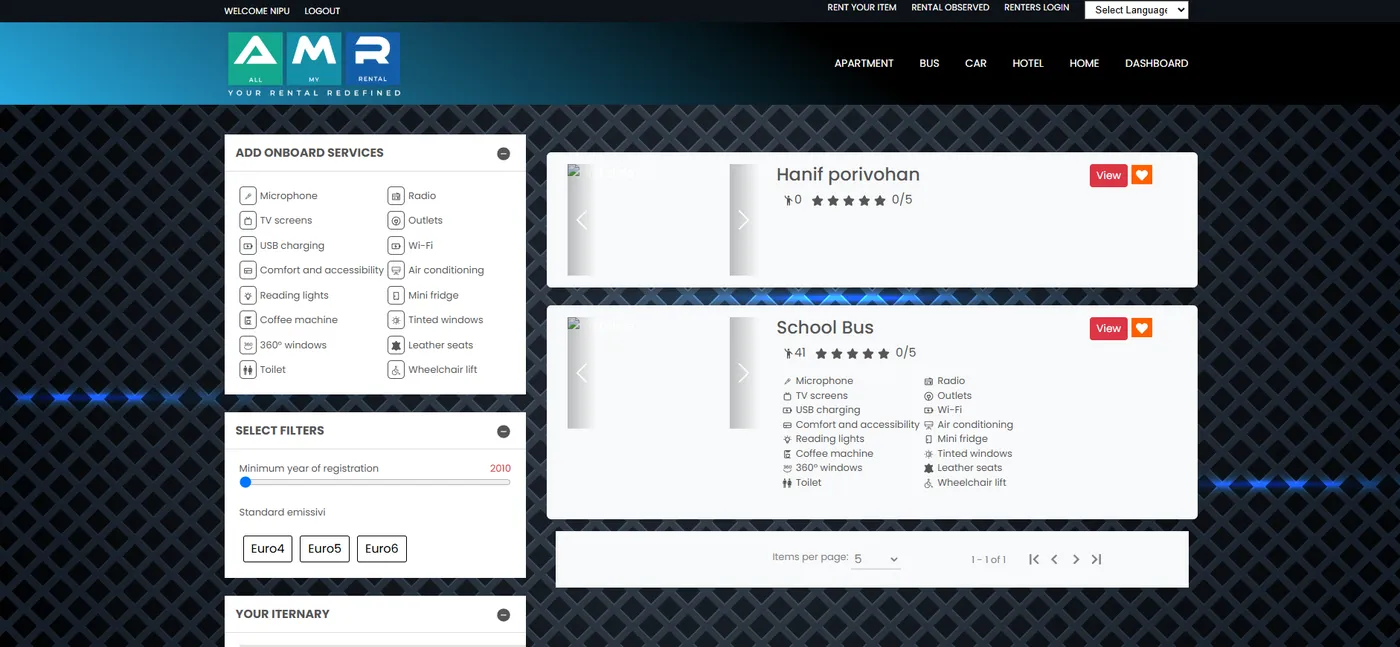
Task: Select the Wheelchair lift service icon
Action: point(396,370)
